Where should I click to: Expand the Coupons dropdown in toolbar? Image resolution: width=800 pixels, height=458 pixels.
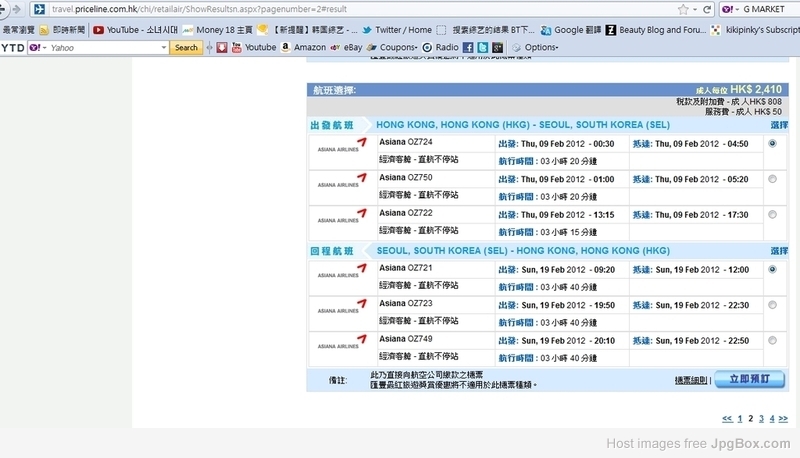[x=398, y=47]
